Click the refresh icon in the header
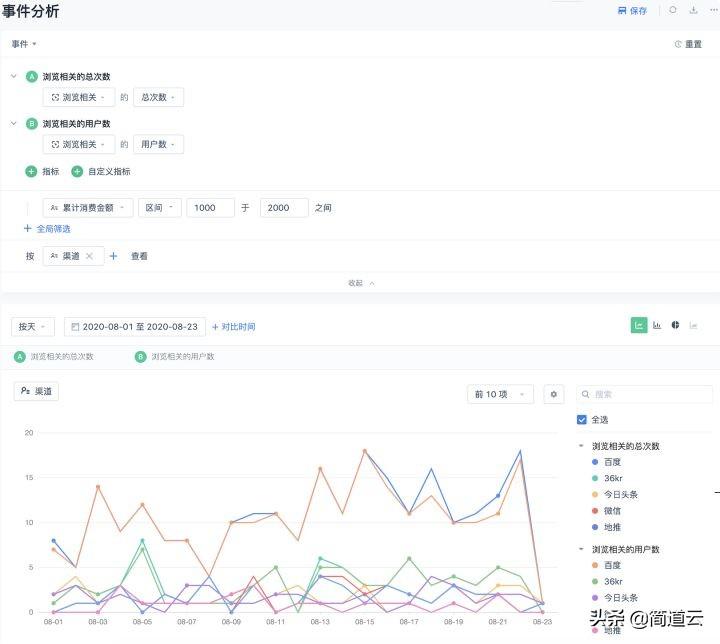The height and width of the screenshot is (644, 720). 672,10
